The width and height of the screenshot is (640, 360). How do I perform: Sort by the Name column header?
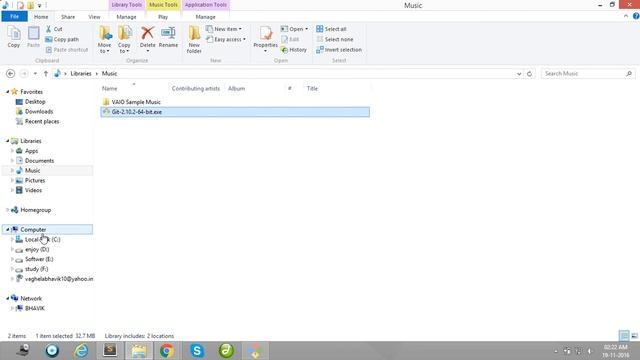(x=109, y=88)
